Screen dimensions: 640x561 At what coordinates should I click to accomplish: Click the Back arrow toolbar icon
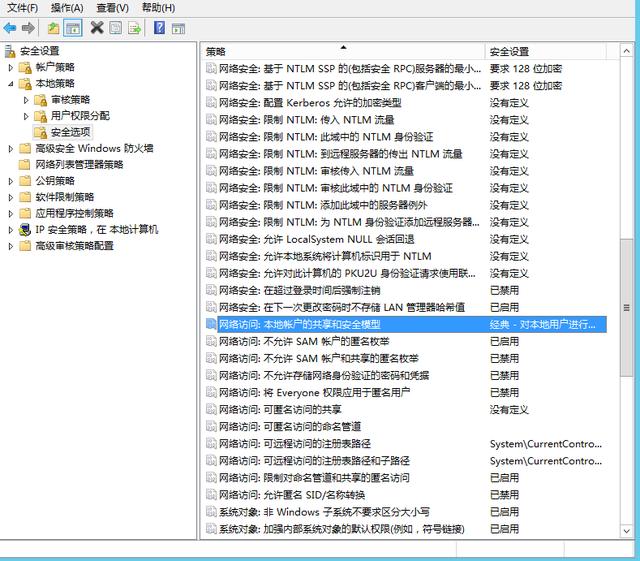tap(10, 28)
